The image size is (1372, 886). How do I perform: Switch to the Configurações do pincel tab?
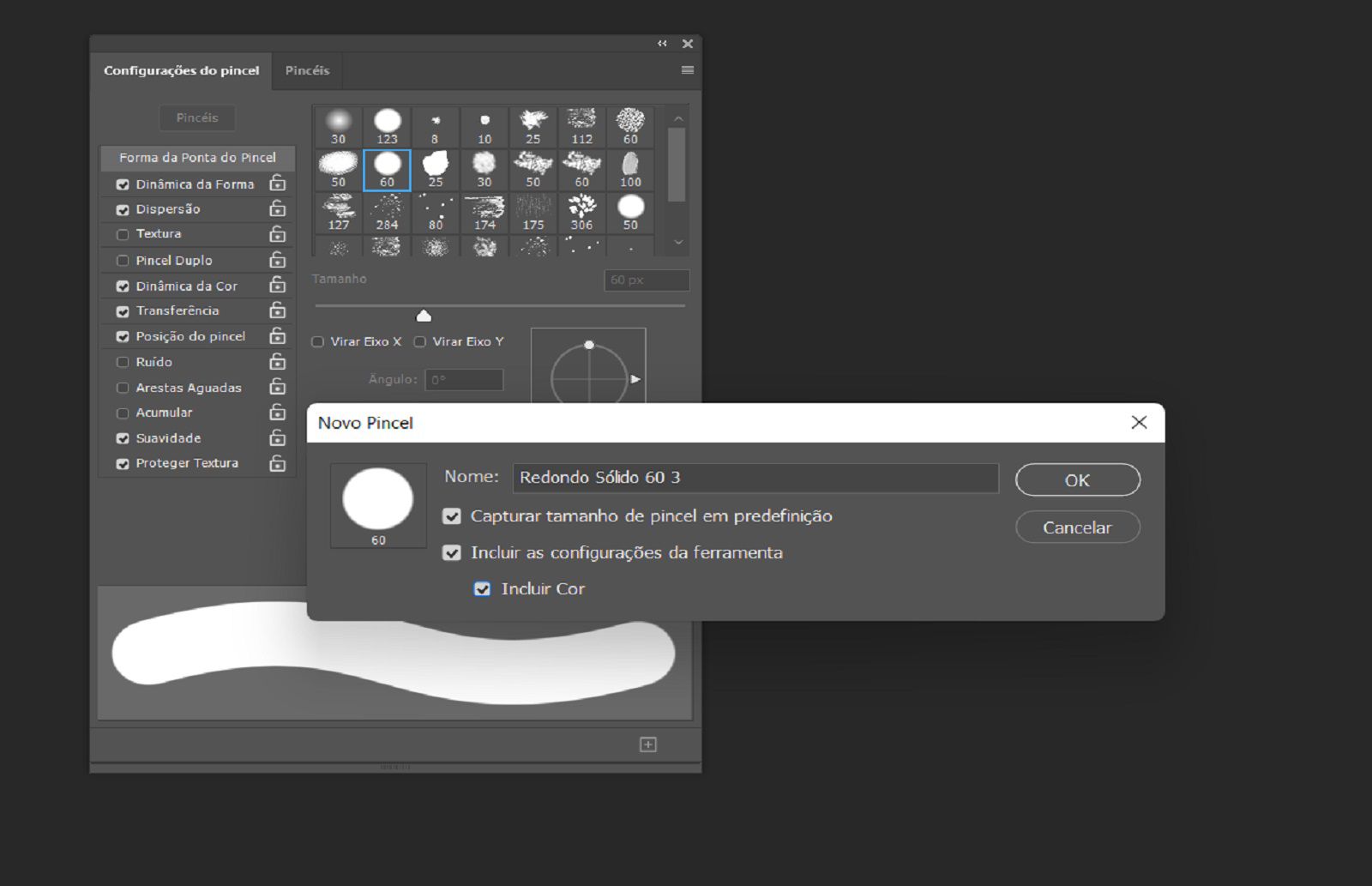[181, 70]
